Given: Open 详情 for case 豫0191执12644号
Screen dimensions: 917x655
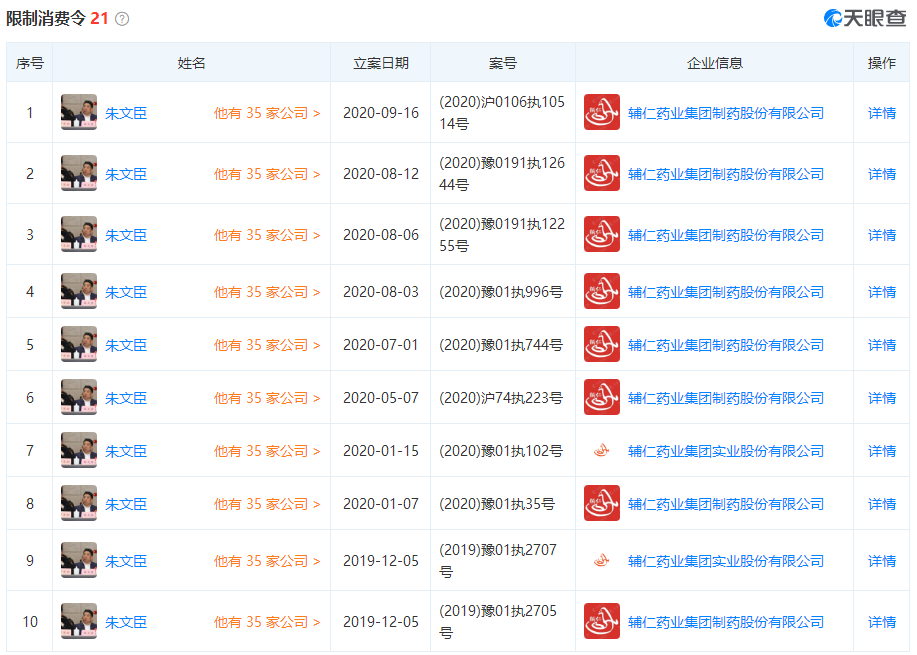Looking at the screenshot, I should pos(882,174).
